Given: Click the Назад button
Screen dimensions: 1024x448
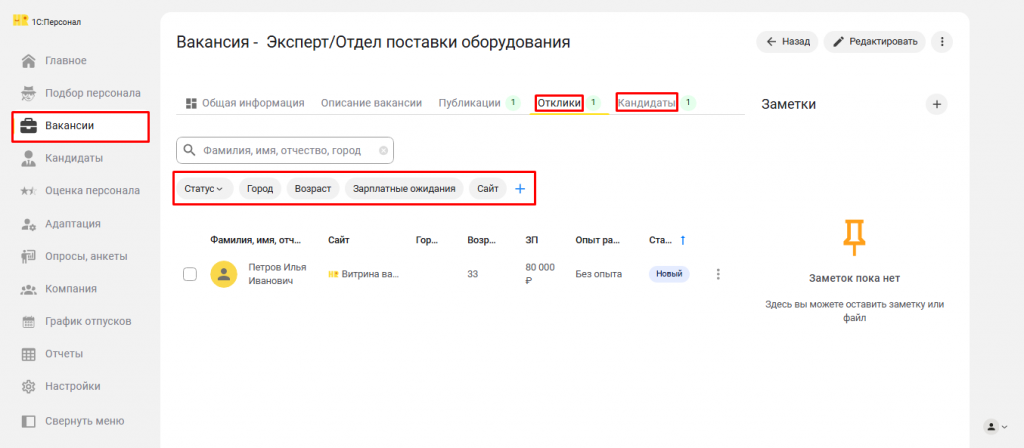Looking at the screenshot, I should tap(787, 42).
